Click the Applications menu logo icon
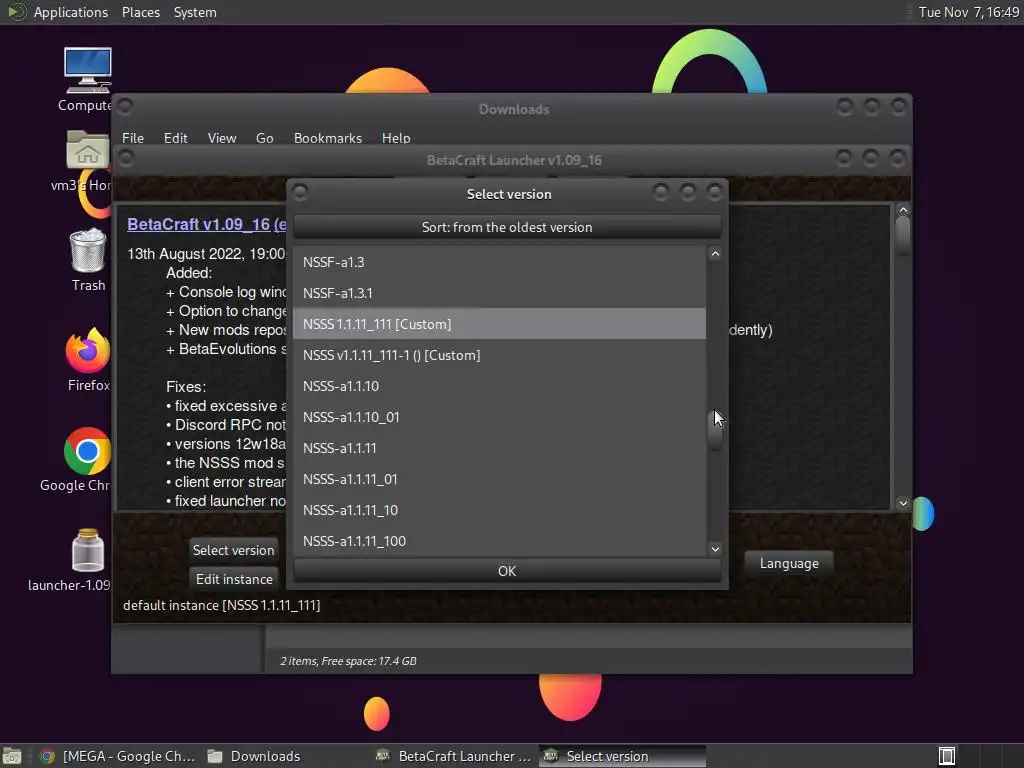 [x=16, y=12]
